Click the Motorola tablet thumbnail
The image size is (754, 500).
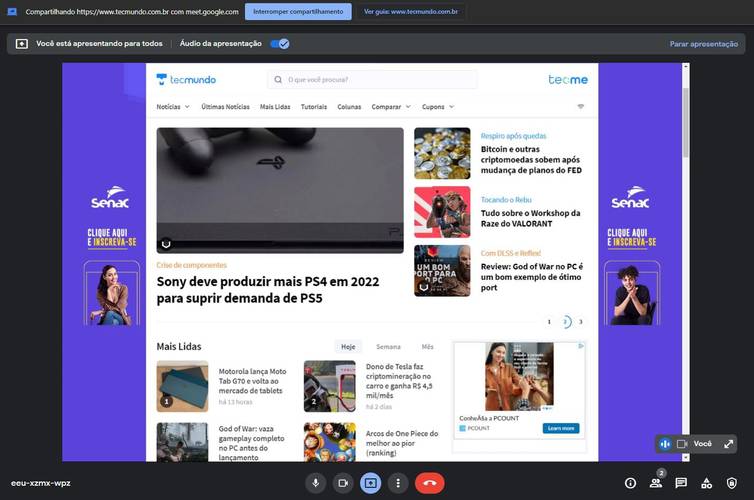coord(182,387)
